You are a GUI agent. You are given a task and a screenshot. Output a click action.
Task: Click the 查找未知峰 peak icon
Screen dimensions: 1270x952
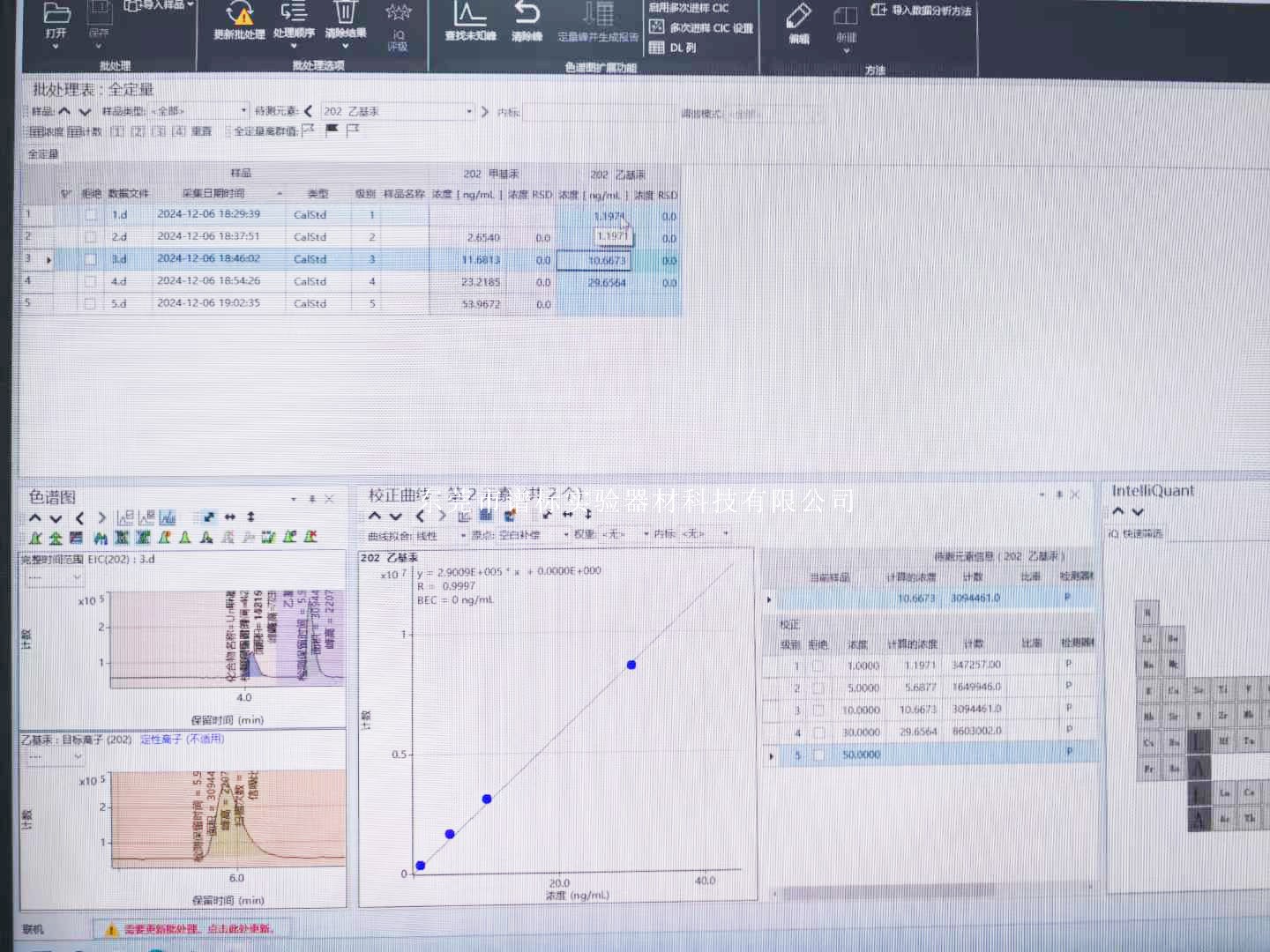(469, 15)
